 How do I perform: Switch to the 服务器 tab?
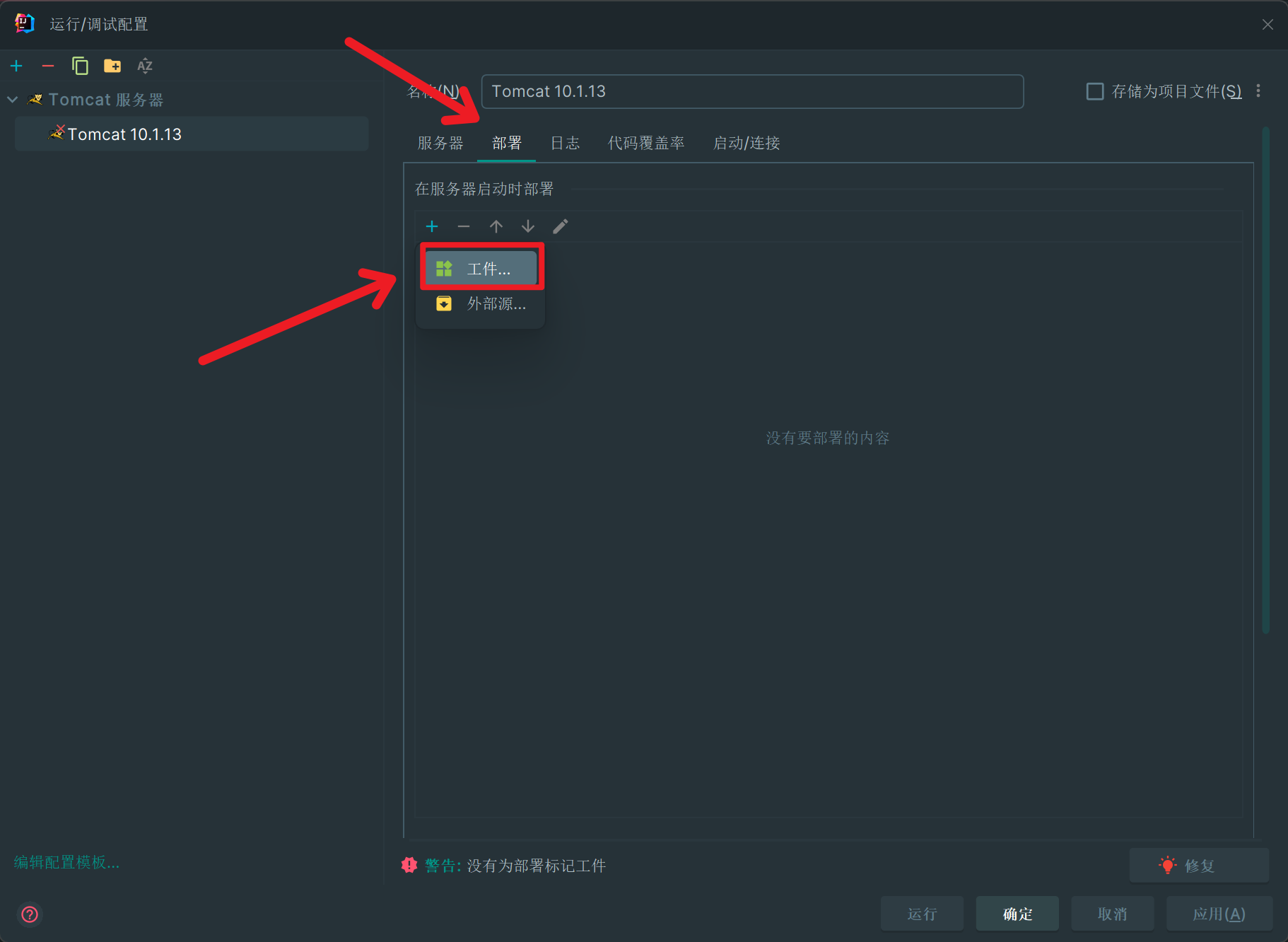440,143
